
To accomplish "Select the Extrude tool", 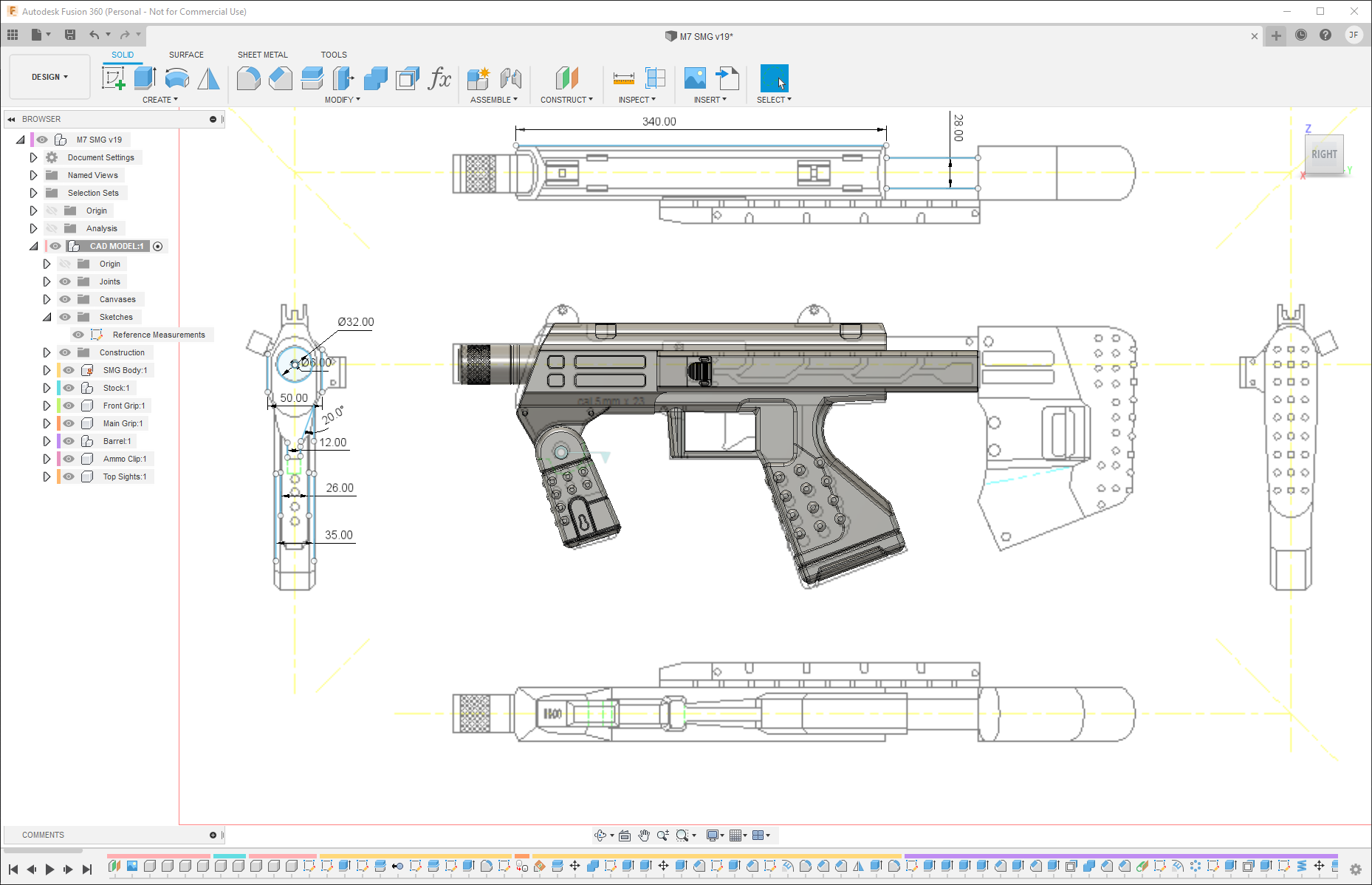I will coord(145,78).
